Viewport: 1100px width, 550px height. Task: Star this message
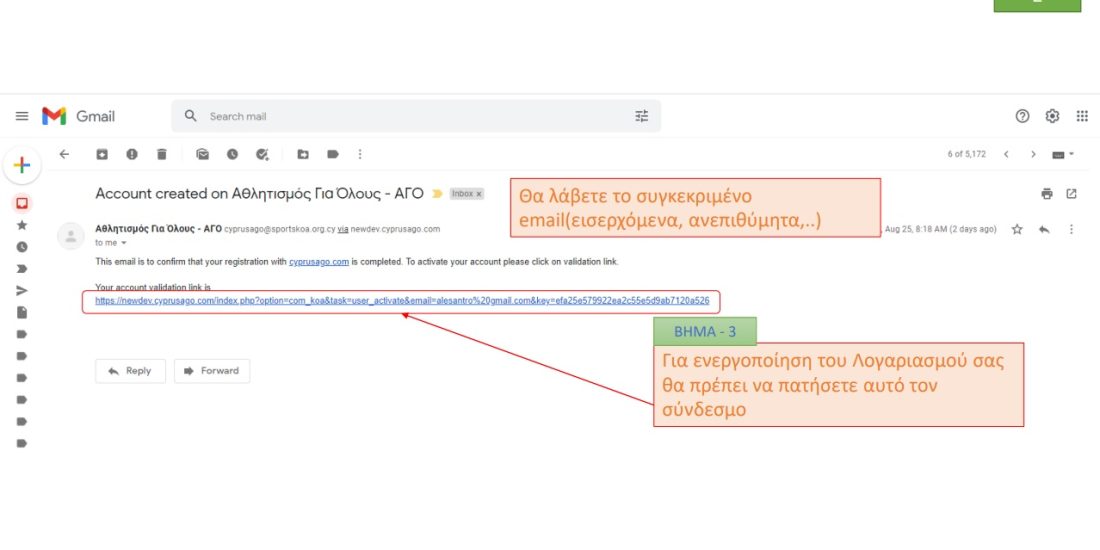click(x=1017, y=229)
